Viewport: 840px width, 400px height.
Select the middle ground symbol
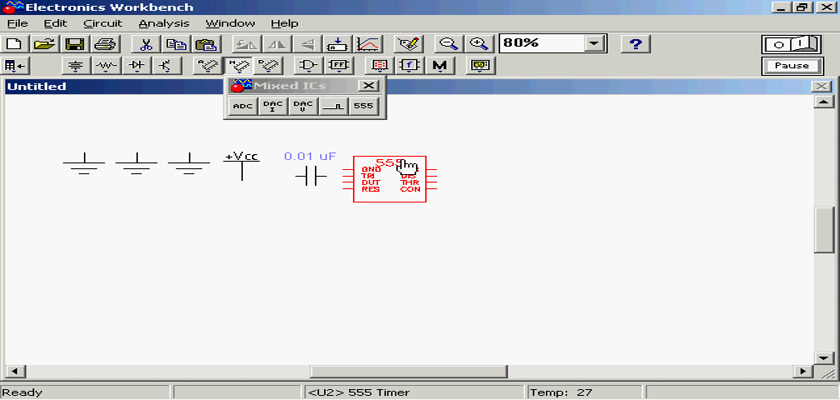(136, 164)
